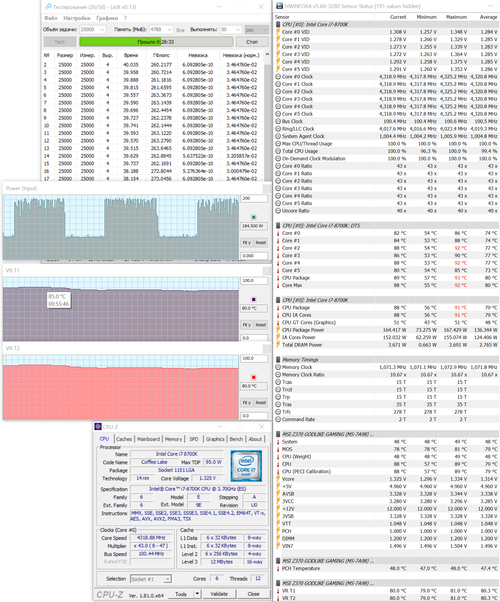The height and width of the screenshot is (602, 500).
Task: Click the CPU-Z title bar icon
Action: 98,427
